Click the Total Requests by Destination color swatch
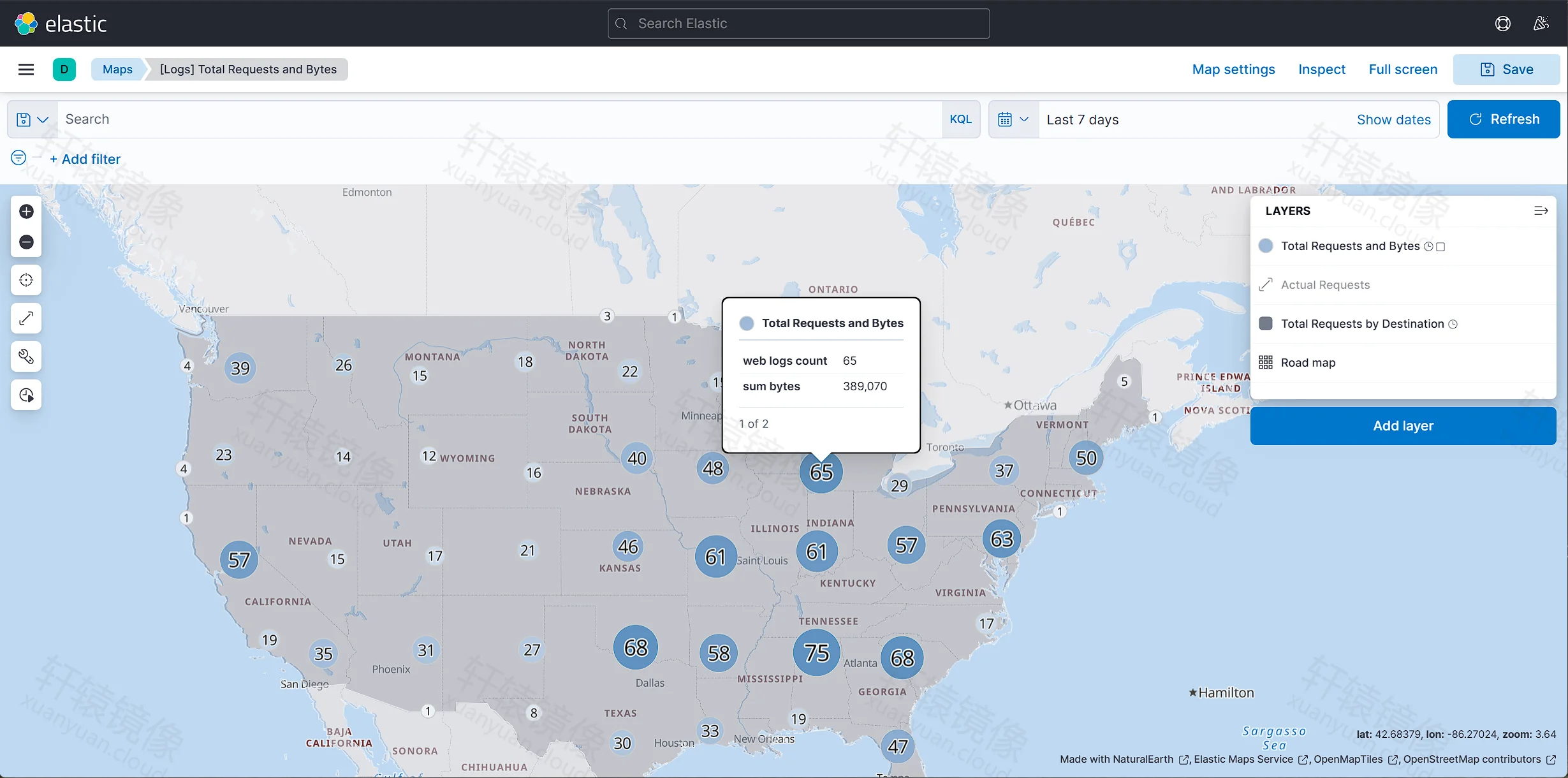This screenshot has height=778, width=1568. pos(1266,324)
